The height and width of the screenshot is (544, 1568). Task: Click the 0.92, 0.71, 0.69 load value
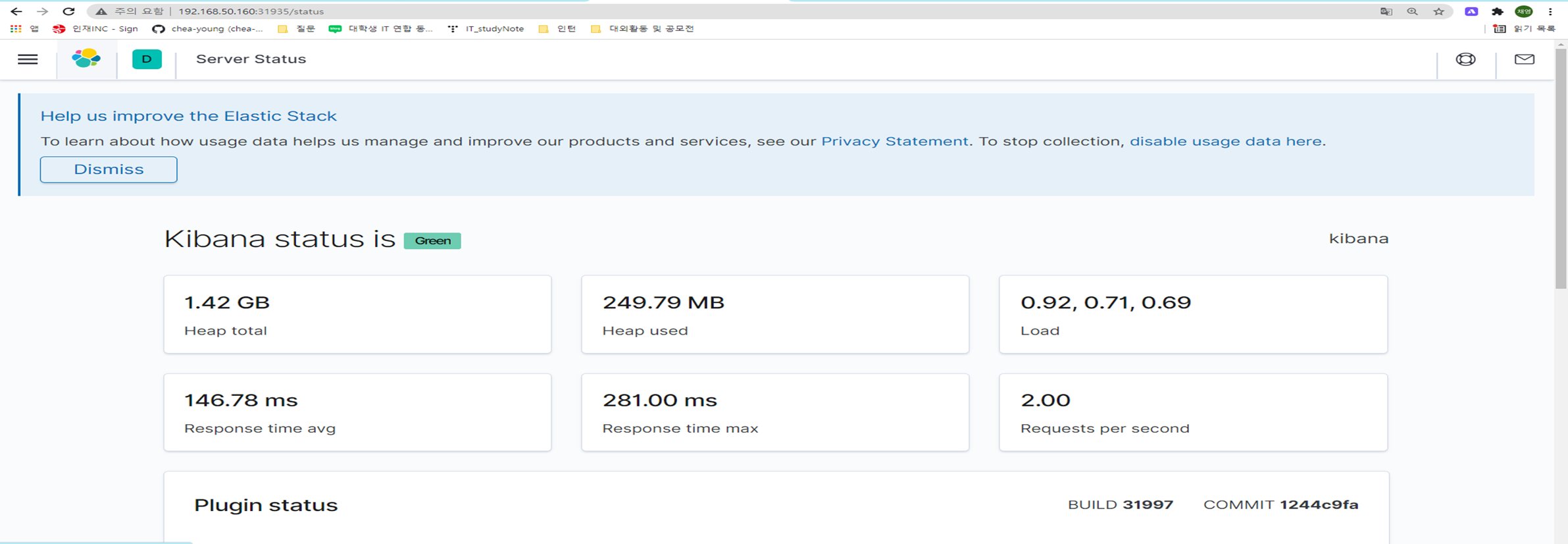coord(1105,302)
